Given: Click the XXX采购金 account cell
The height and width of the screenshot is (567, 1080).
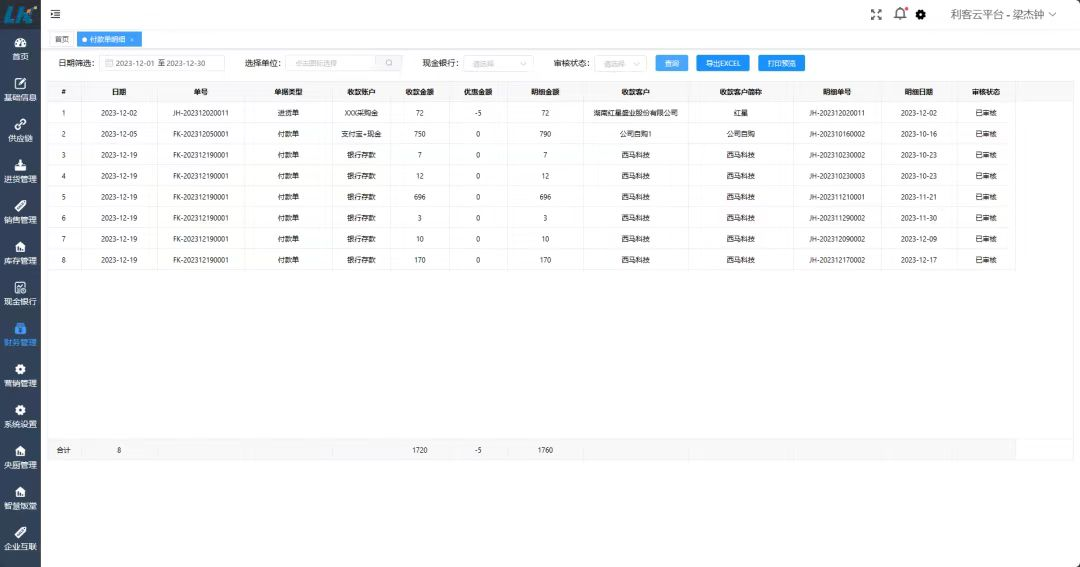Looking at the screenshot, I should [361, 113].
